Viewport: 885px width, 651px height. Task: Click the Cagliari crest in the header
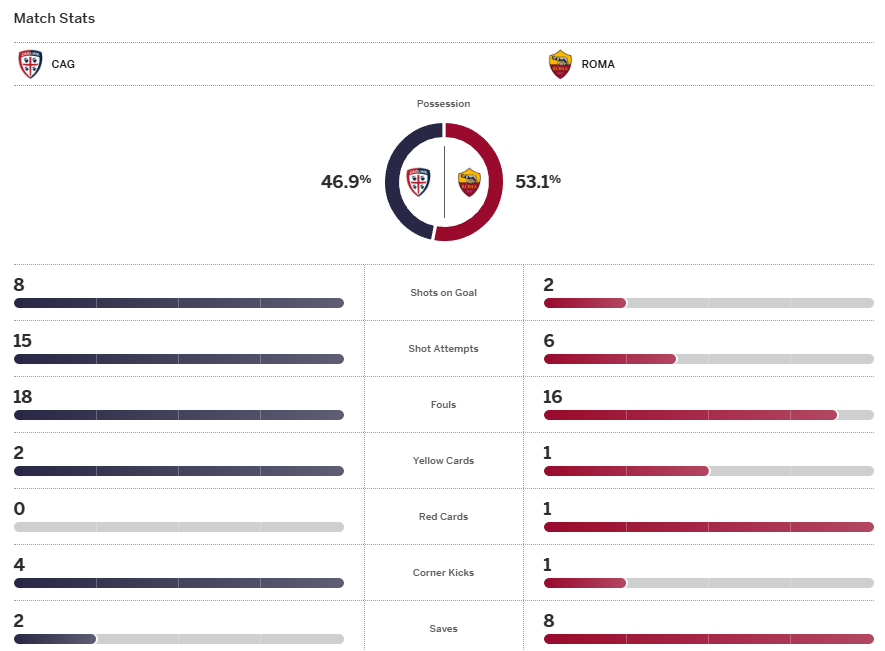point(31,64)
